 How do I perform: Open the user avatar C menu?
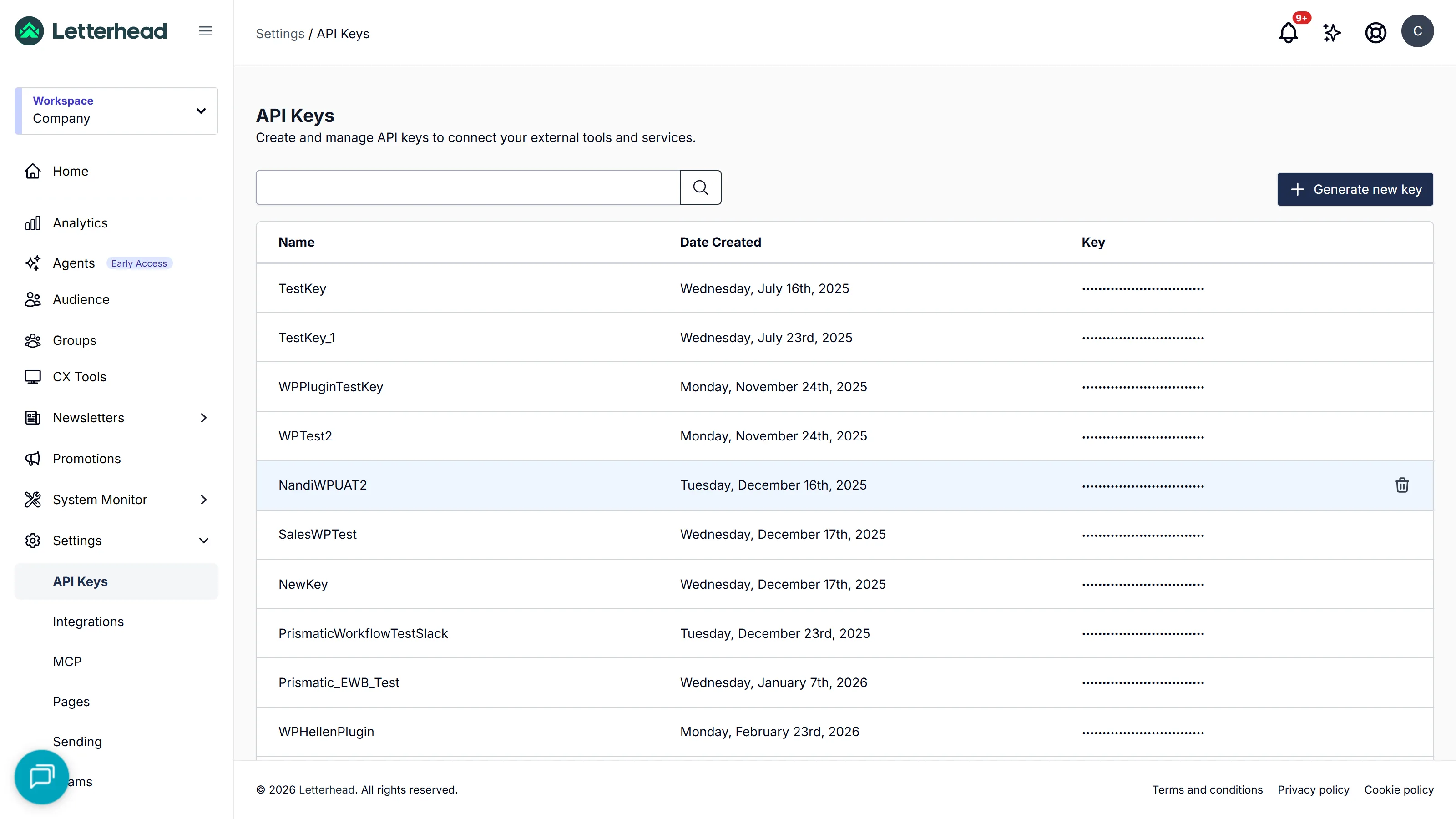(1418, 31)
